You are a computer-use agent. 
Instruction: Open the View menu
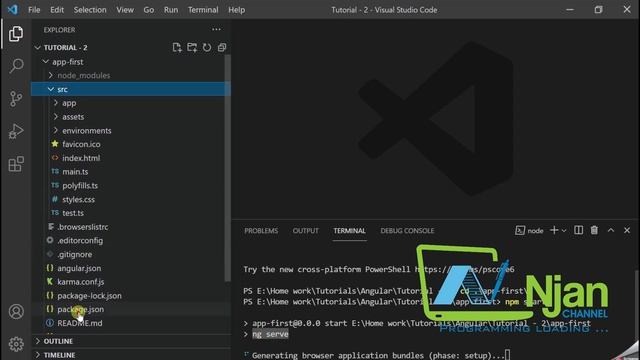(125, 10)
